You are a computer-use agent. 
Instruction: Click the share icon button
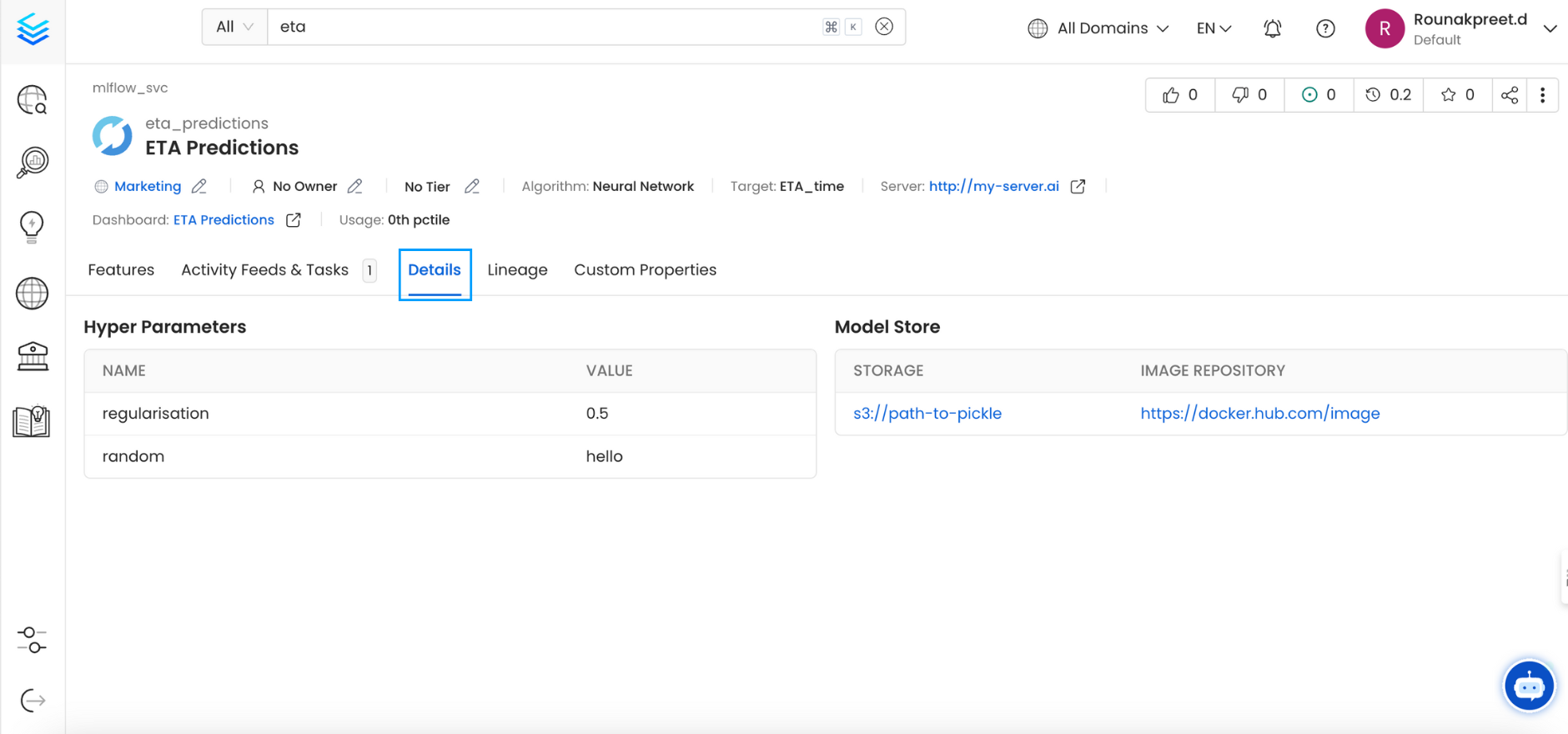(1510, 95)
